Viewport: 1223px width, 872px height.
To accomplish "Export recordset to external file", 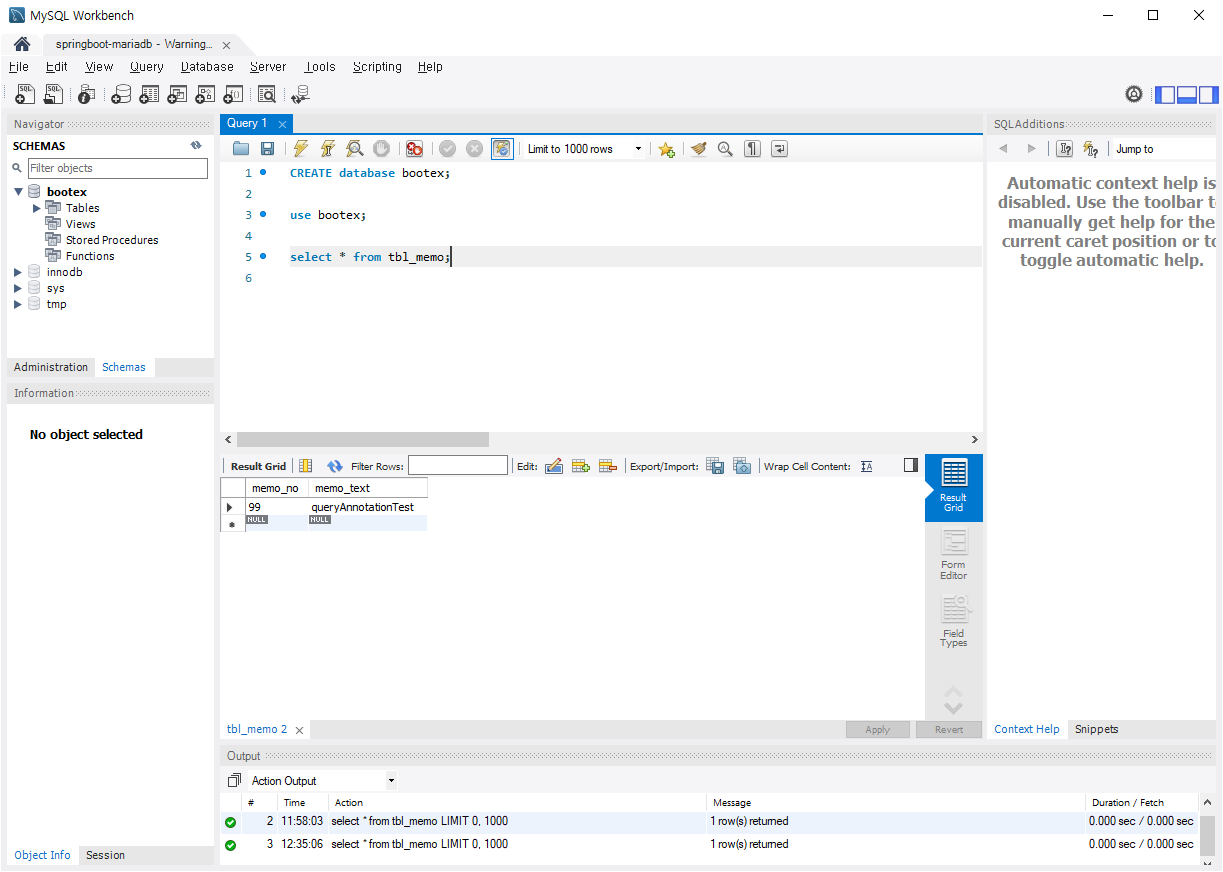I will pos(715,466).
